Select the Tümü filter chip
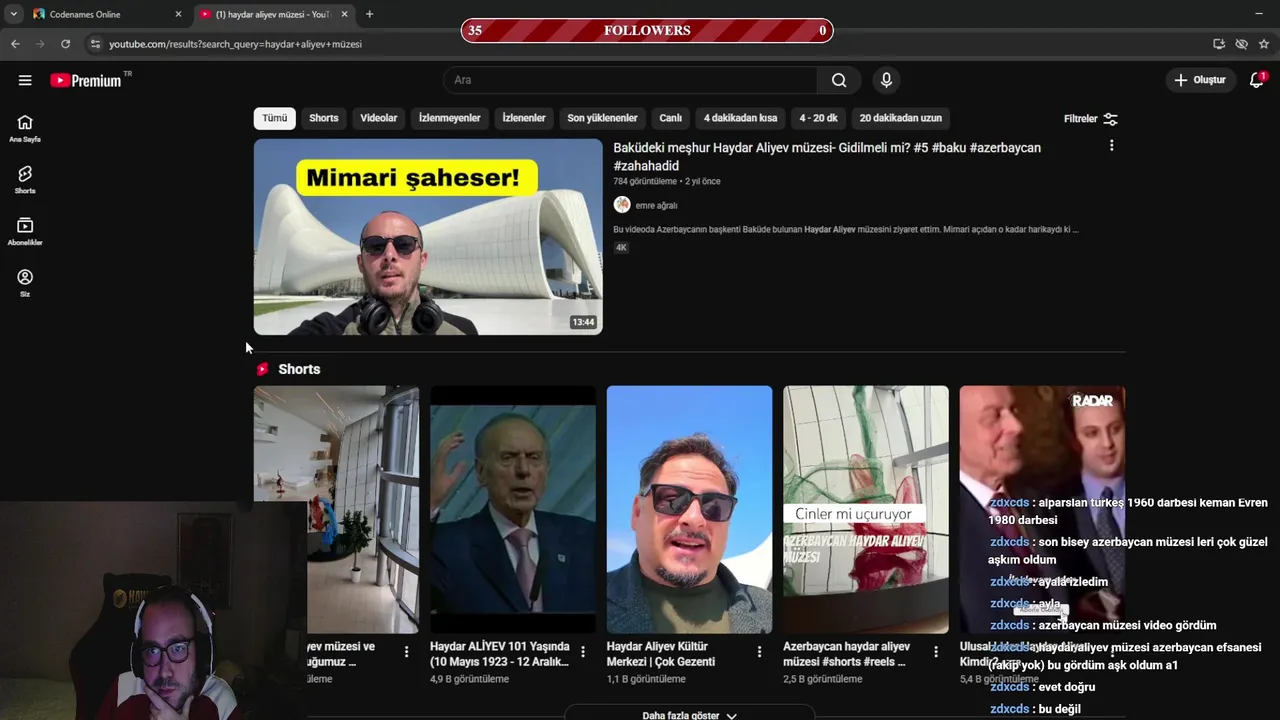Image resolution: width=1280 pixels, height=720 pixels. (275, 118)
